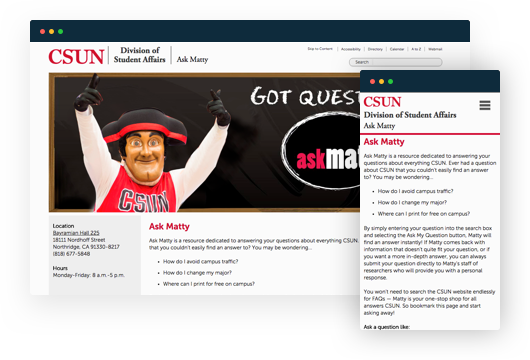Open the A to Z link
The width and height of the screenshot is (530, 360).
(x=416, y=49)
